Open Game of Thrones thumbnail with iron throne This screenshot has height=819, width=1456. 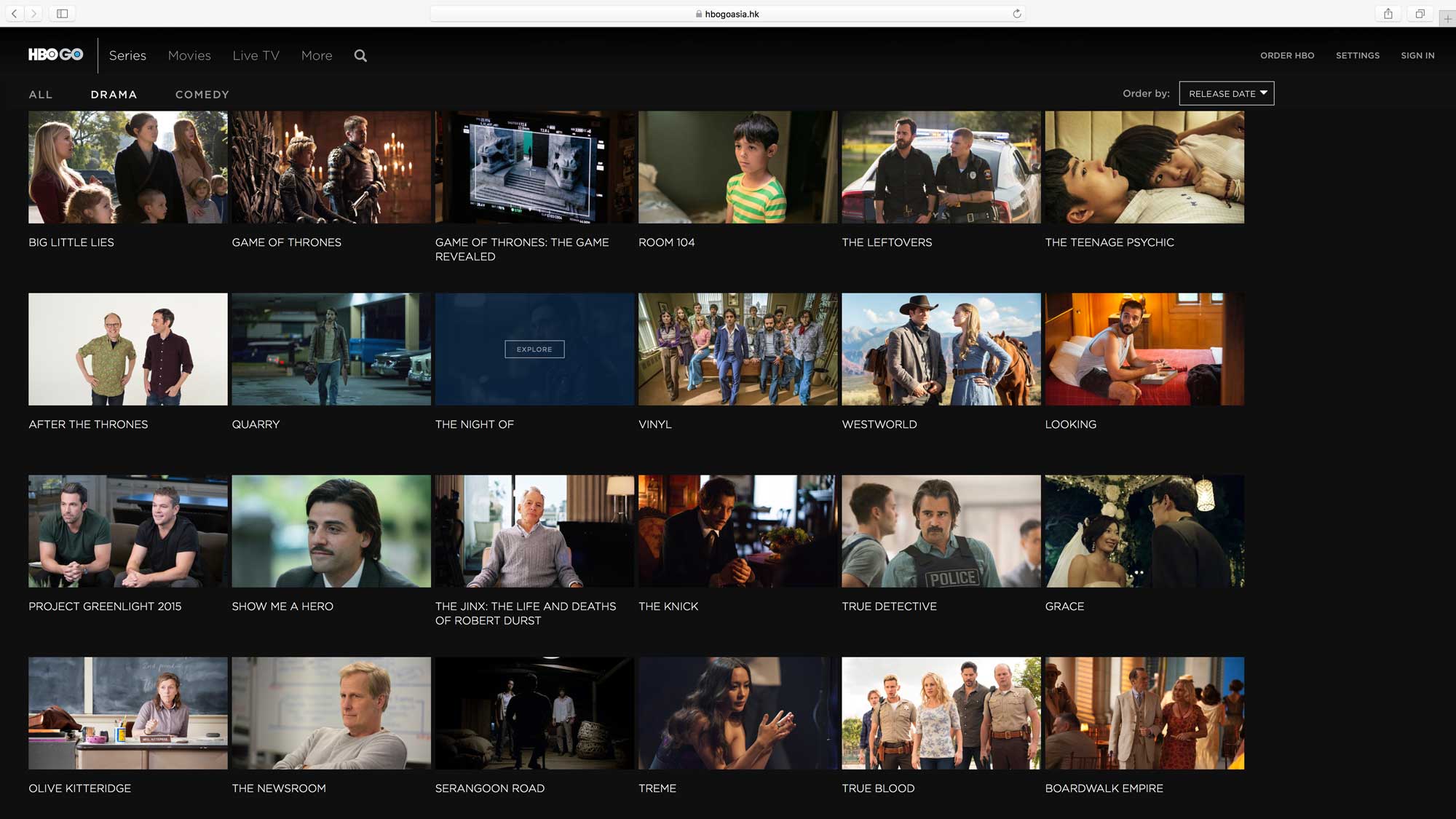click(x=331, y=167)
